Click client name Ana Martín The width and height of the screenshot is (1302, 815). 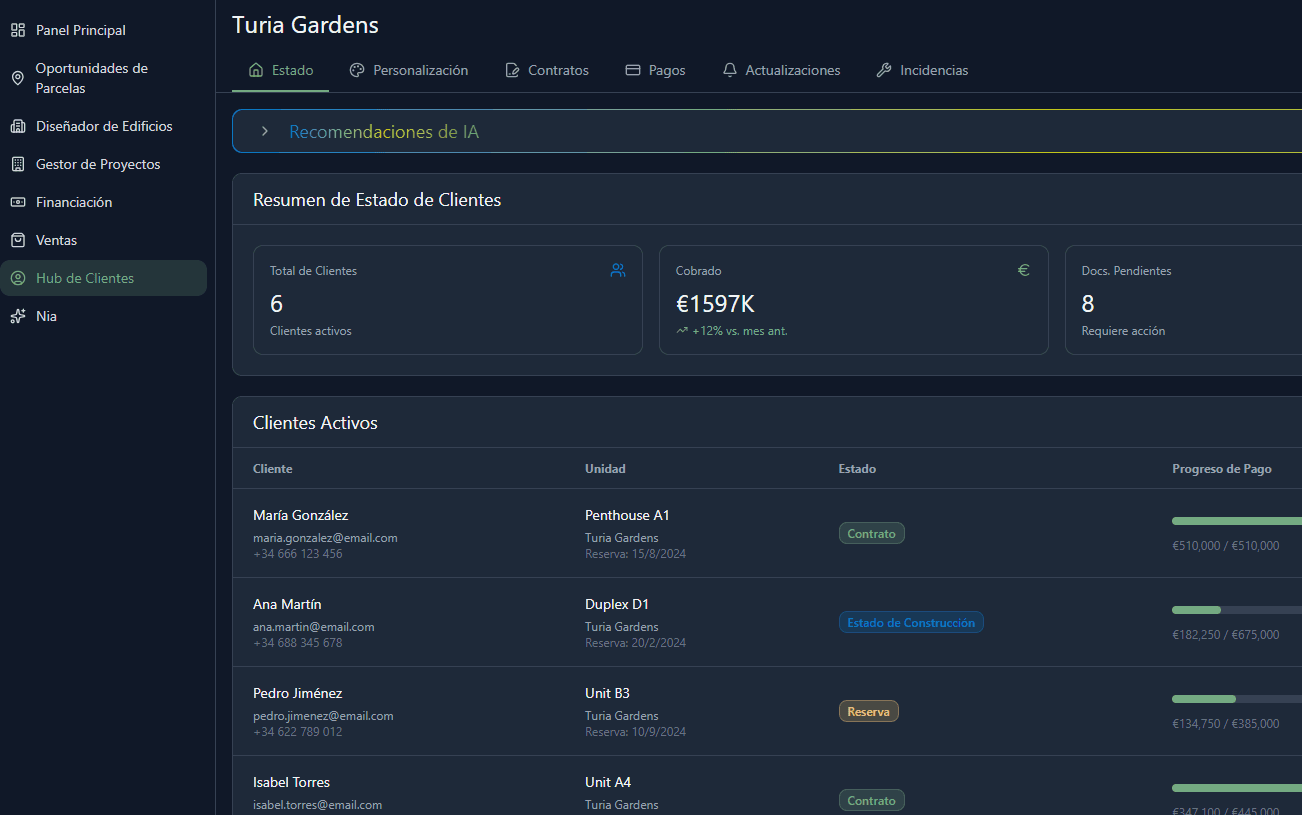click(x=287, y=604)
